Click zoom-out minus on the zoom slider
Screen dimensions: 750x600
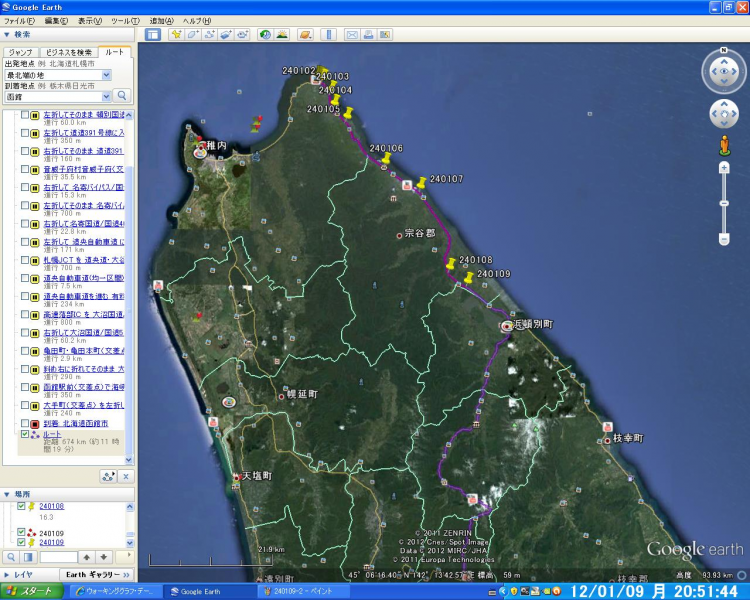724,239
